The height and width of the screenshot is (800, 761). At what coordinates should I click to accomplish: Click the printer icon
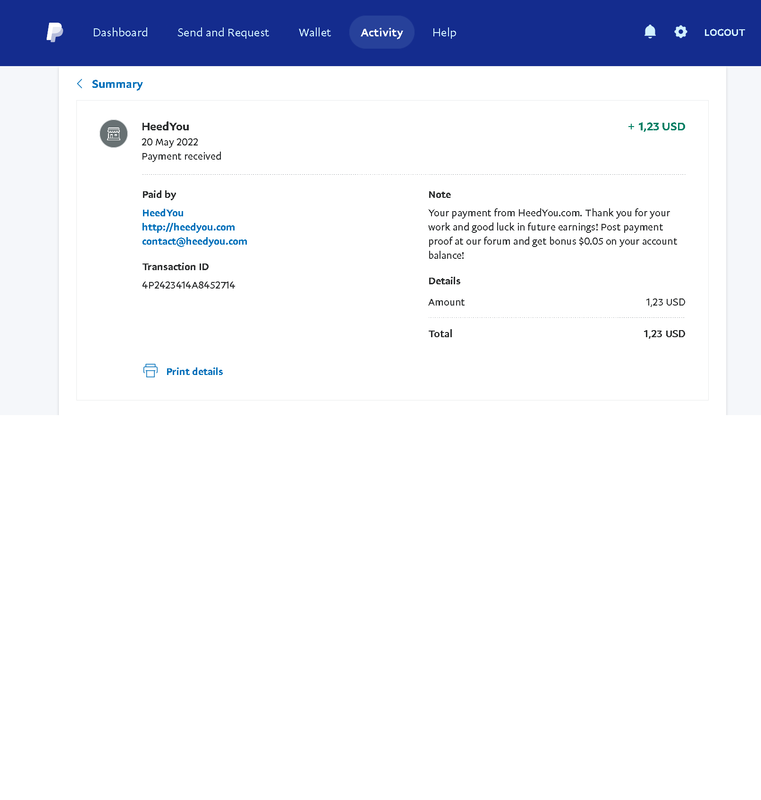(x=150, y=371)
